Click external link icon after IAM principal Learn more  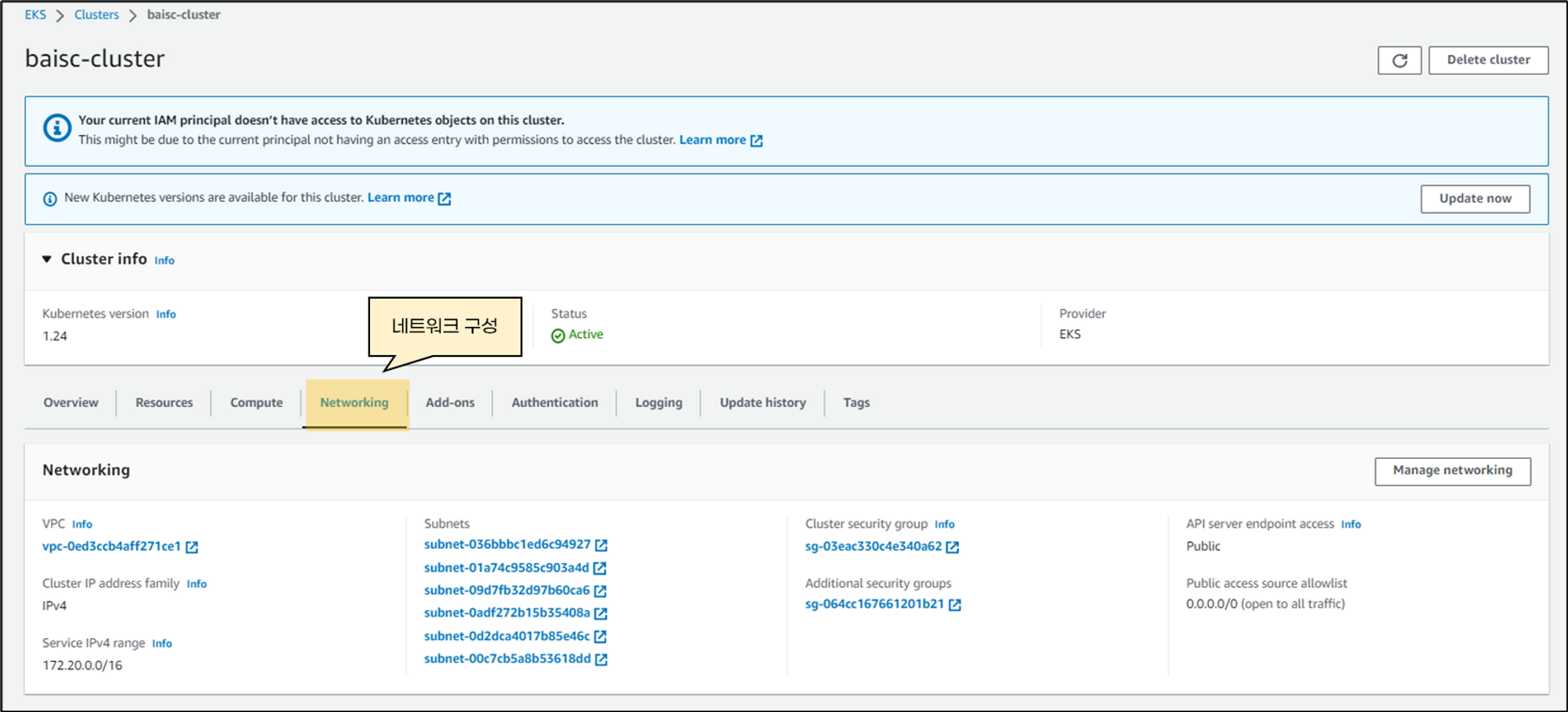coord(757,140)
